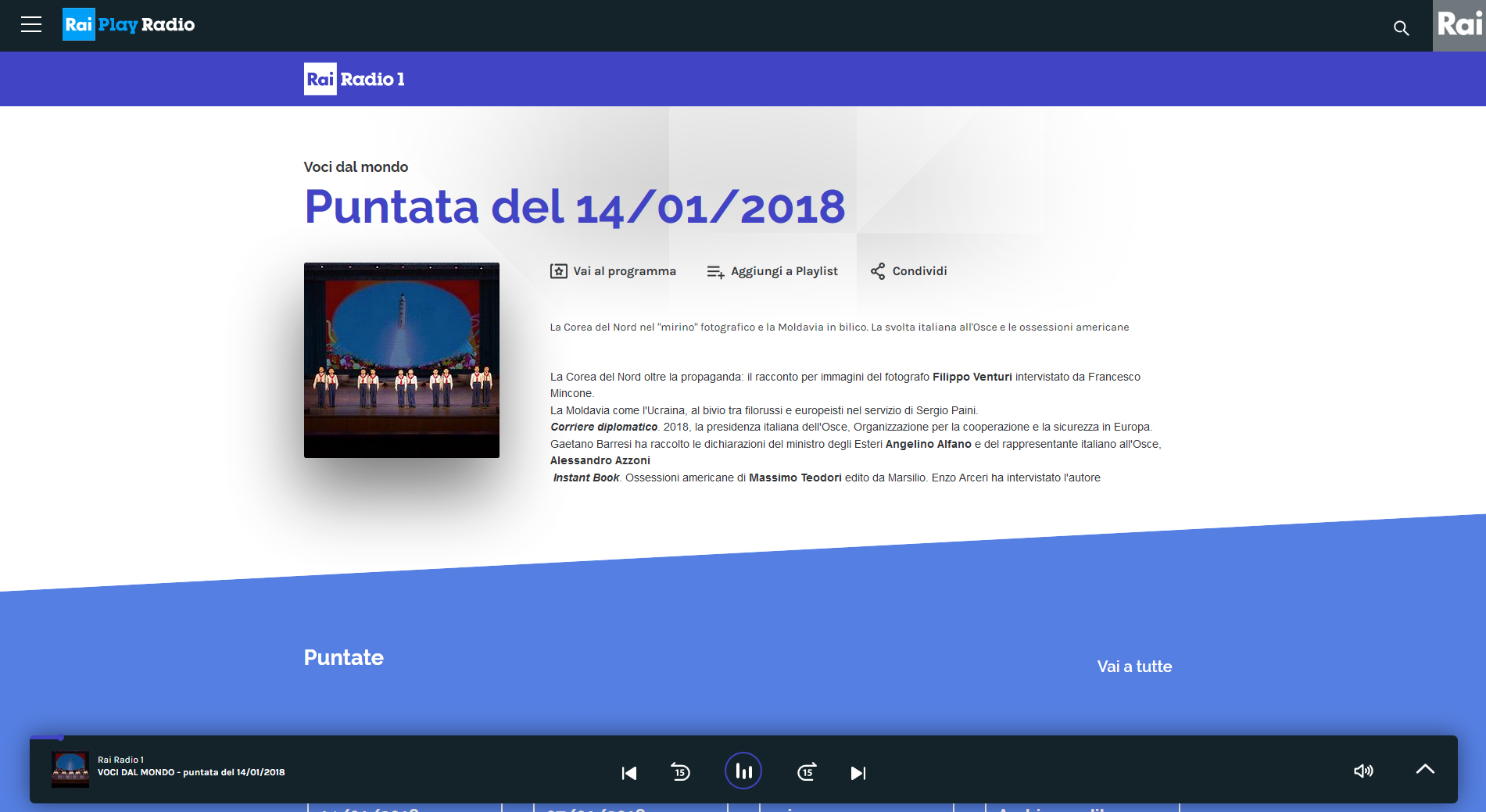Click Corriere diplomatico italic text
Image resolution: width=1486 pixels, height=812 pixels.
point(603,427)
